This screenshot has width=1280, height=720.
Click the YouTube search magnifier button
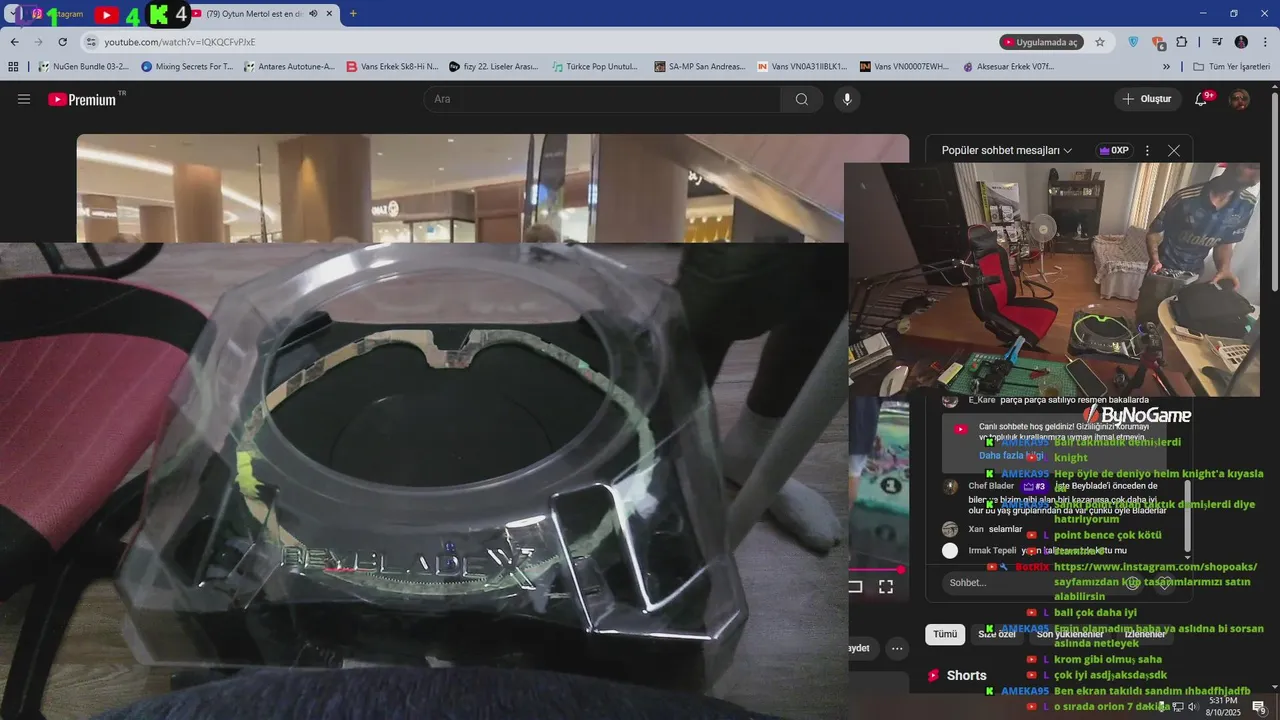pyautogui.click(x=802, y=99)
